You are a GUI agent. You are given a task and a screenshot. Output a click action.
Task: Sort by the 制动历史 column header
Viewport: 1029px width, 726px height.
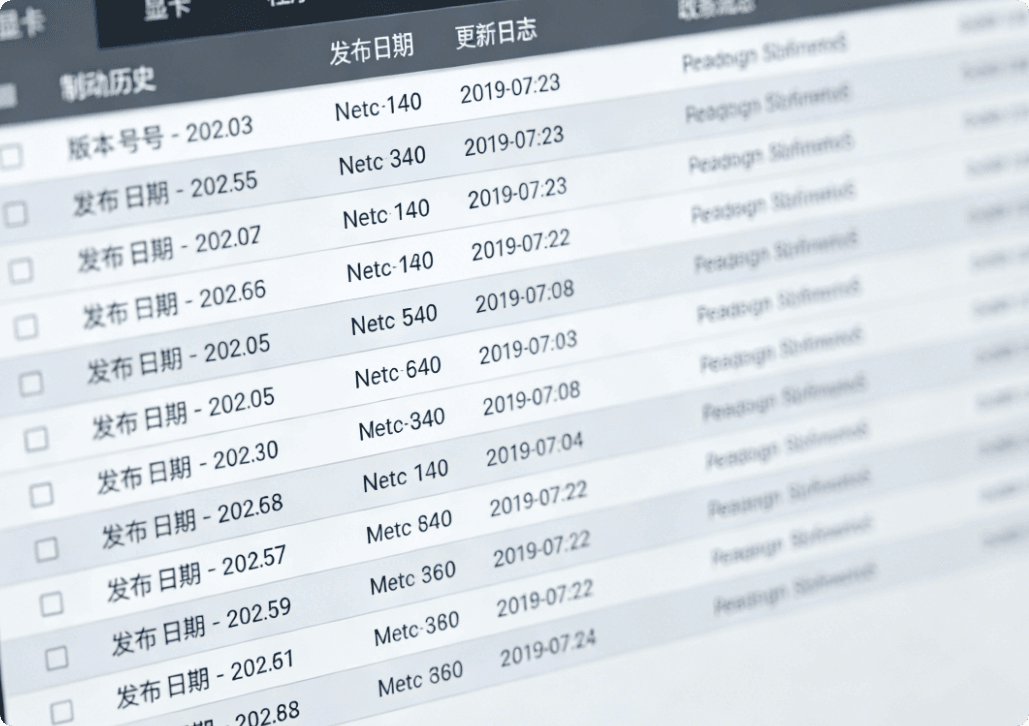pyautogui.click(x=107, y=82)
